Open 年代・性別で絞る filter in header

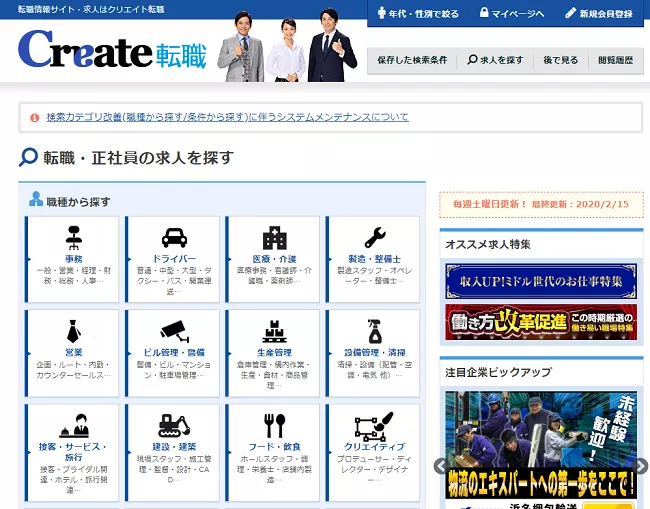(418, 14)
